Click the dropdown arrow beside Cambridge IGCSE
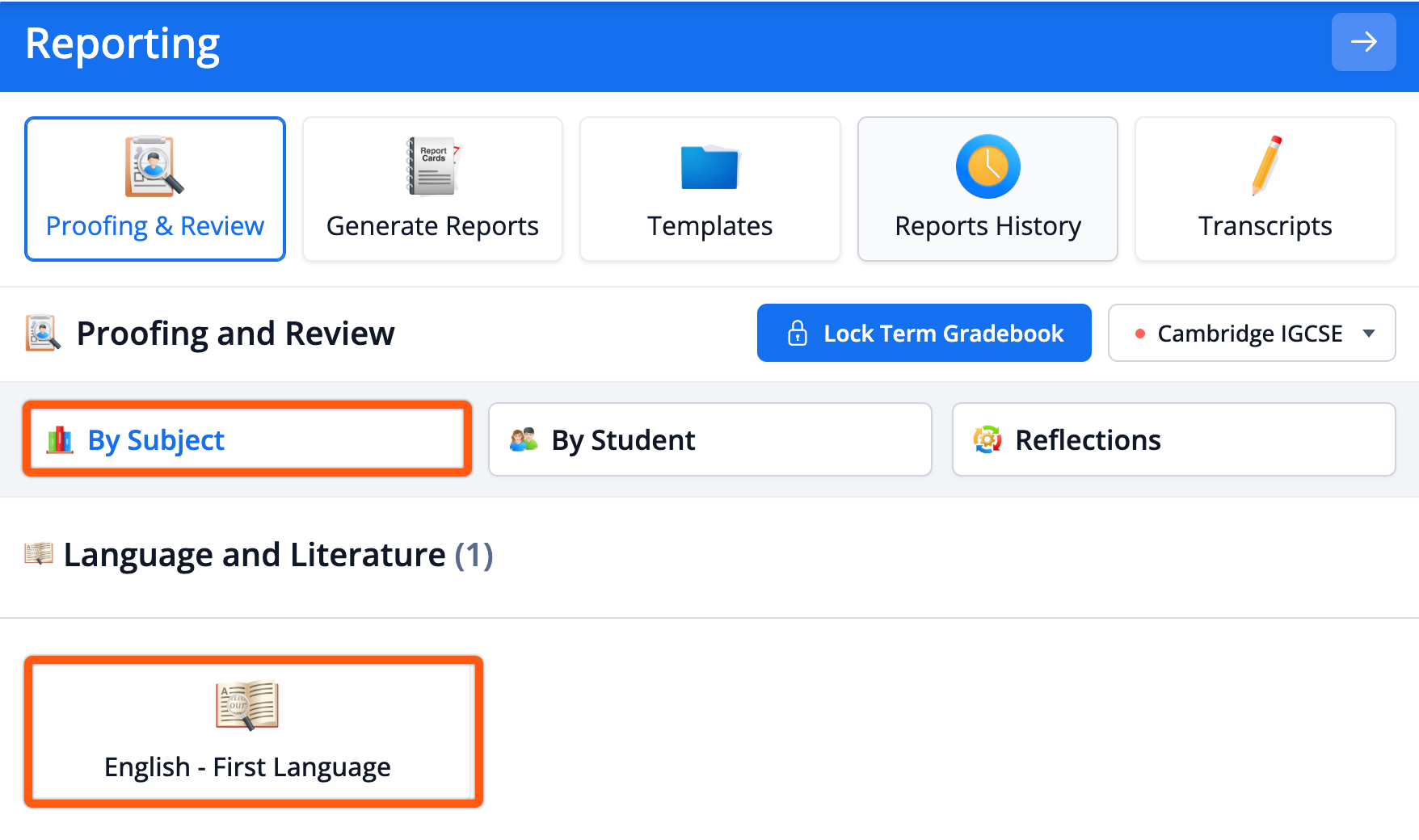Image resolution: width=1419 pixels, height=840 pixels. pos(1369,334)
